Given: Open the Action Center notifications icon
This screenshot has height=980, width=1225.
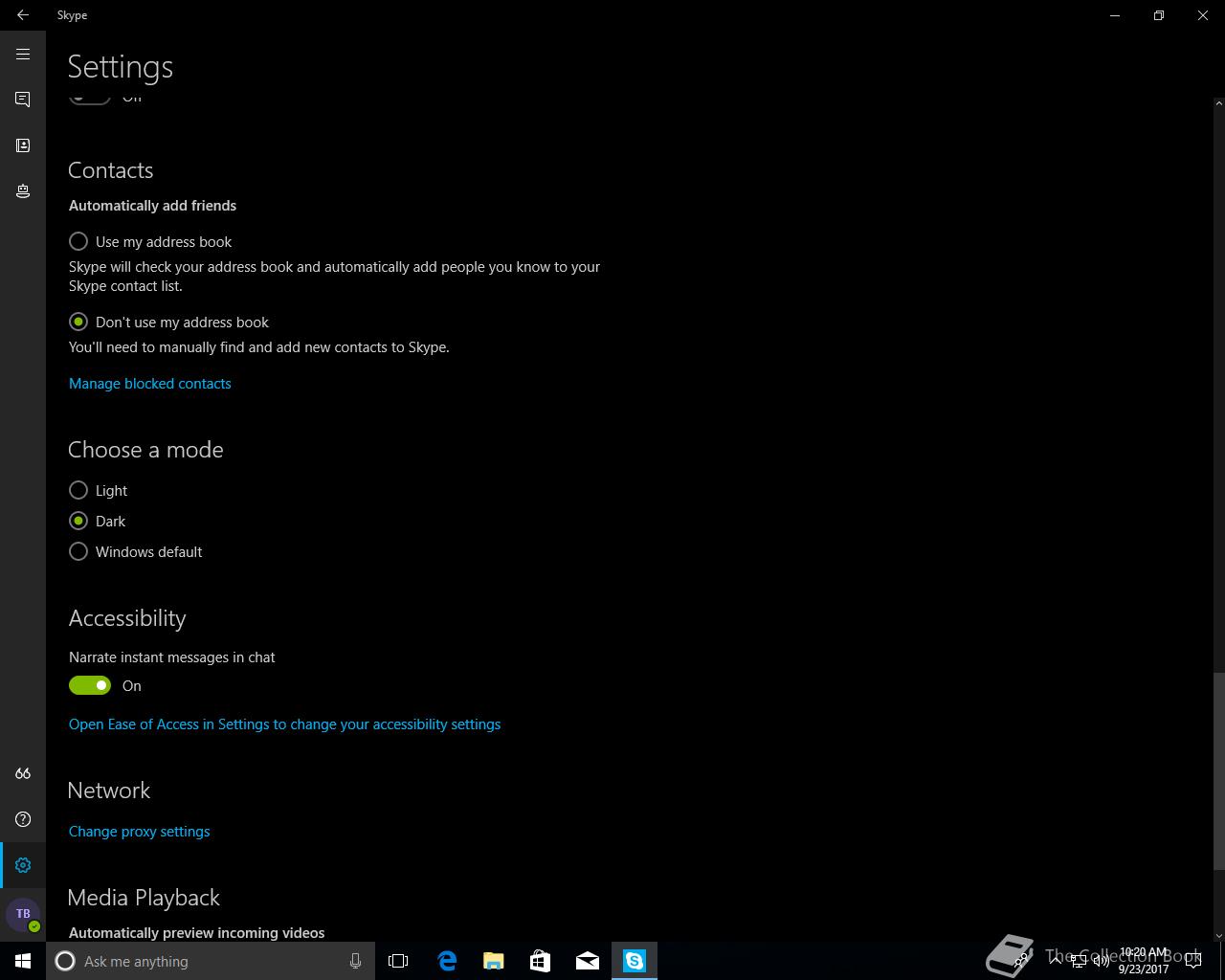Looking at the screenshot, I should pyautogui.click(x=1193, y=961).
